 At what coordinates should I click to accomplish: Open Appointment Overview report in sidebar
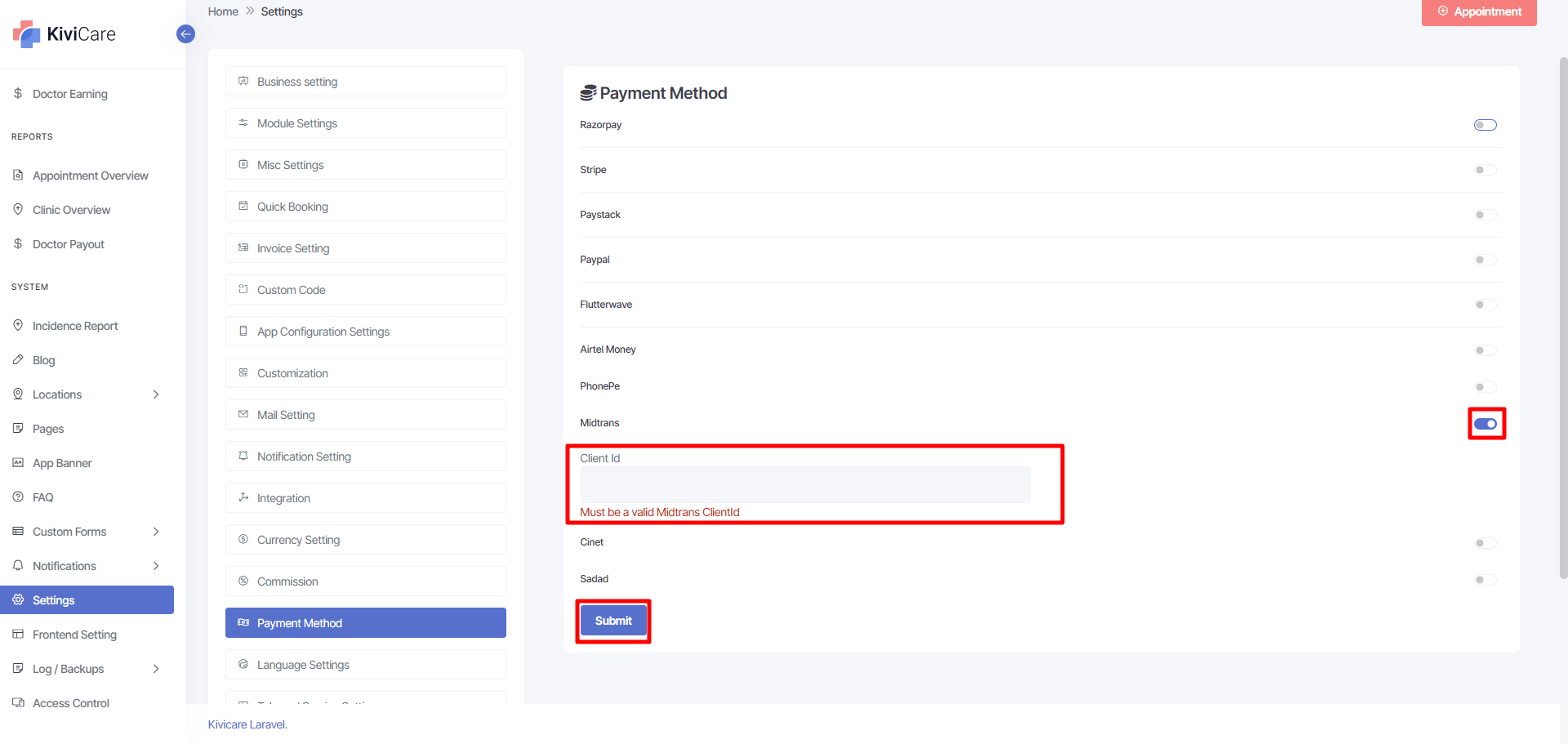[90, 176]
